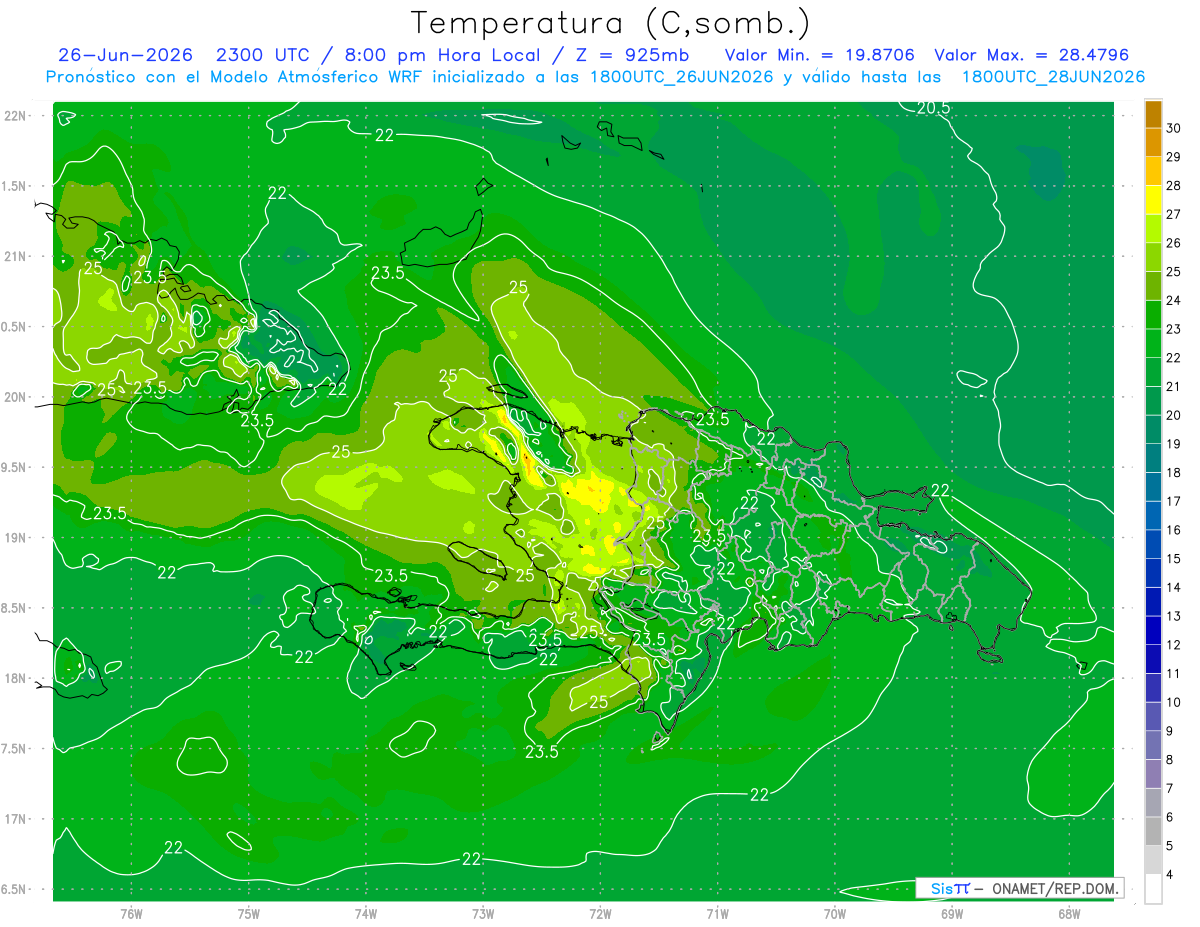Click the '68W' longitude axis label
The height and width of the screenshot is (927, 1200).
(1069, 913)
